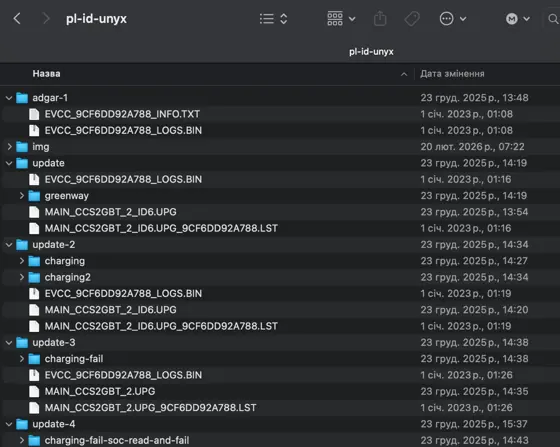Share the selected item
The width and height of the screenshot is (560, 447).
(380, 18)
